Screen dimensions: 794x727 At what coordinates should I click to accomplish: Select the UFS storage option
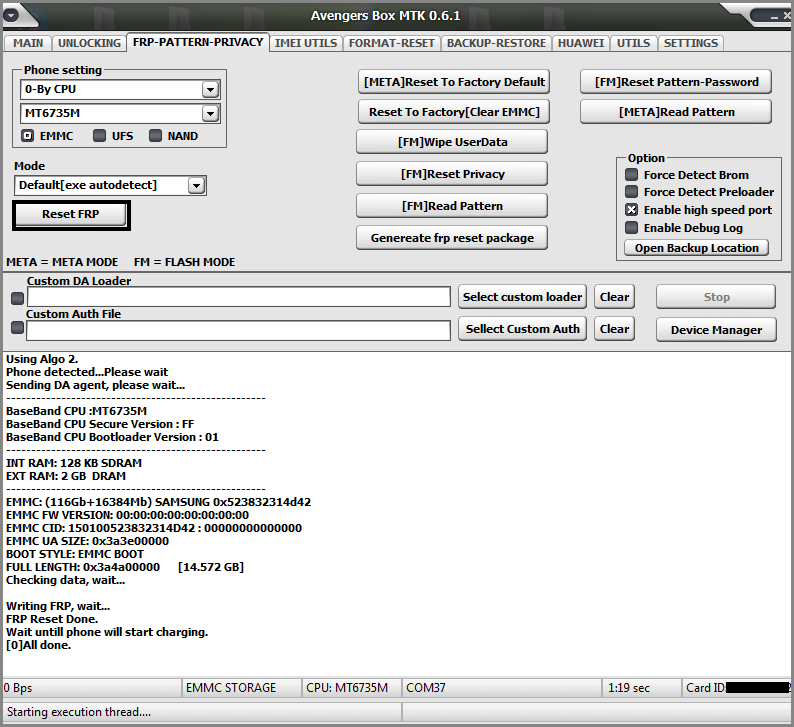99,136
